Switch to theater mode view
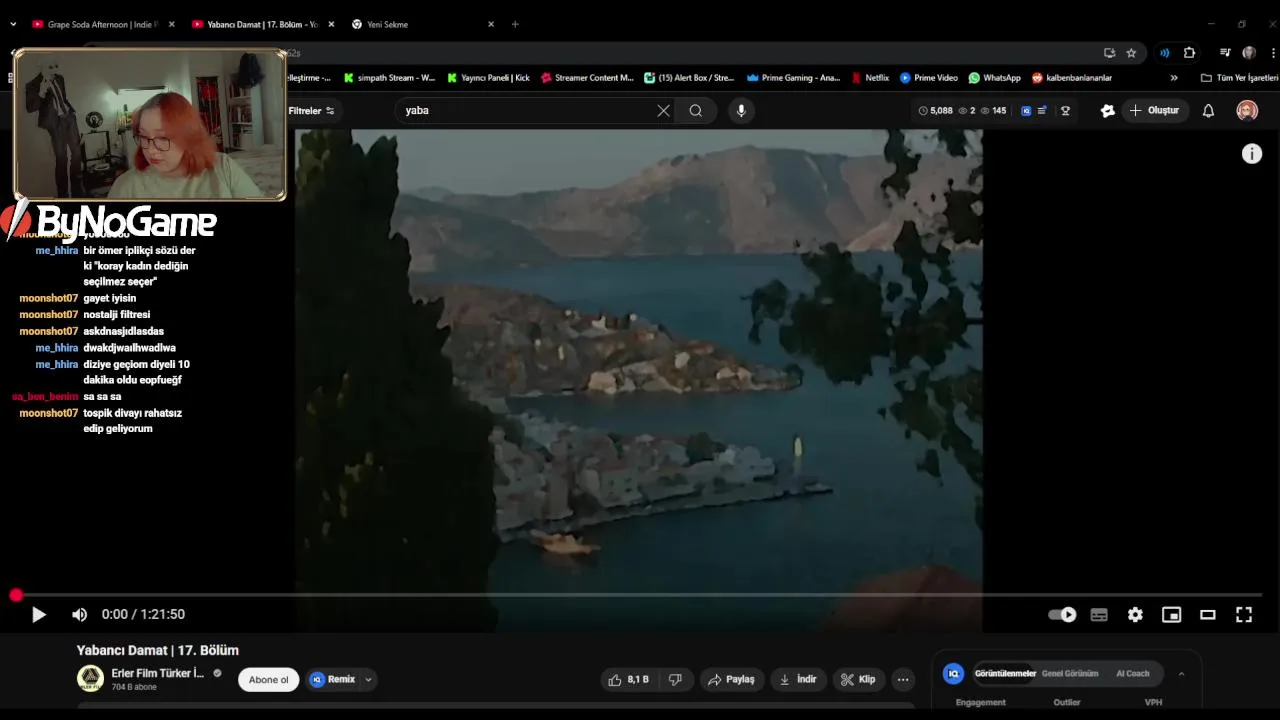Image resolution: width=1280 pixels, height=720 pixels. pos(1208,615)
